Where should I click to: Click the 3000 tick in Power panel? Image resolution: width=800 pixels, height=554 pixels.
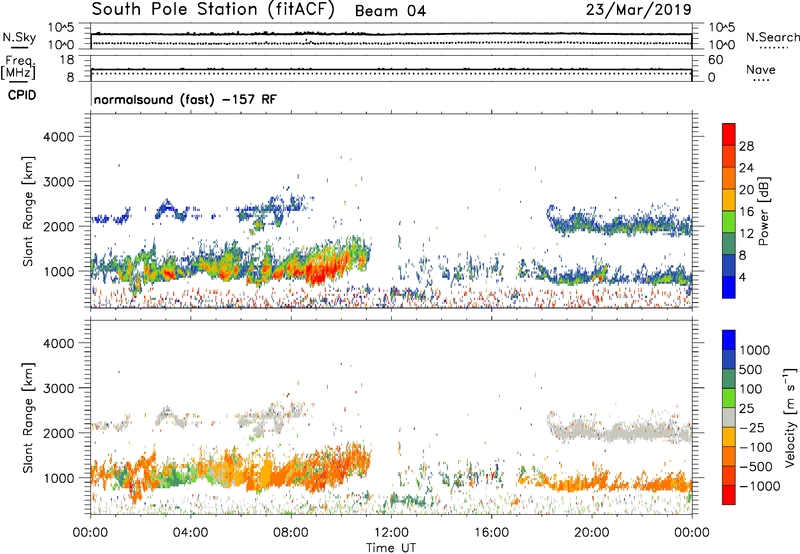tap(58, 182)
